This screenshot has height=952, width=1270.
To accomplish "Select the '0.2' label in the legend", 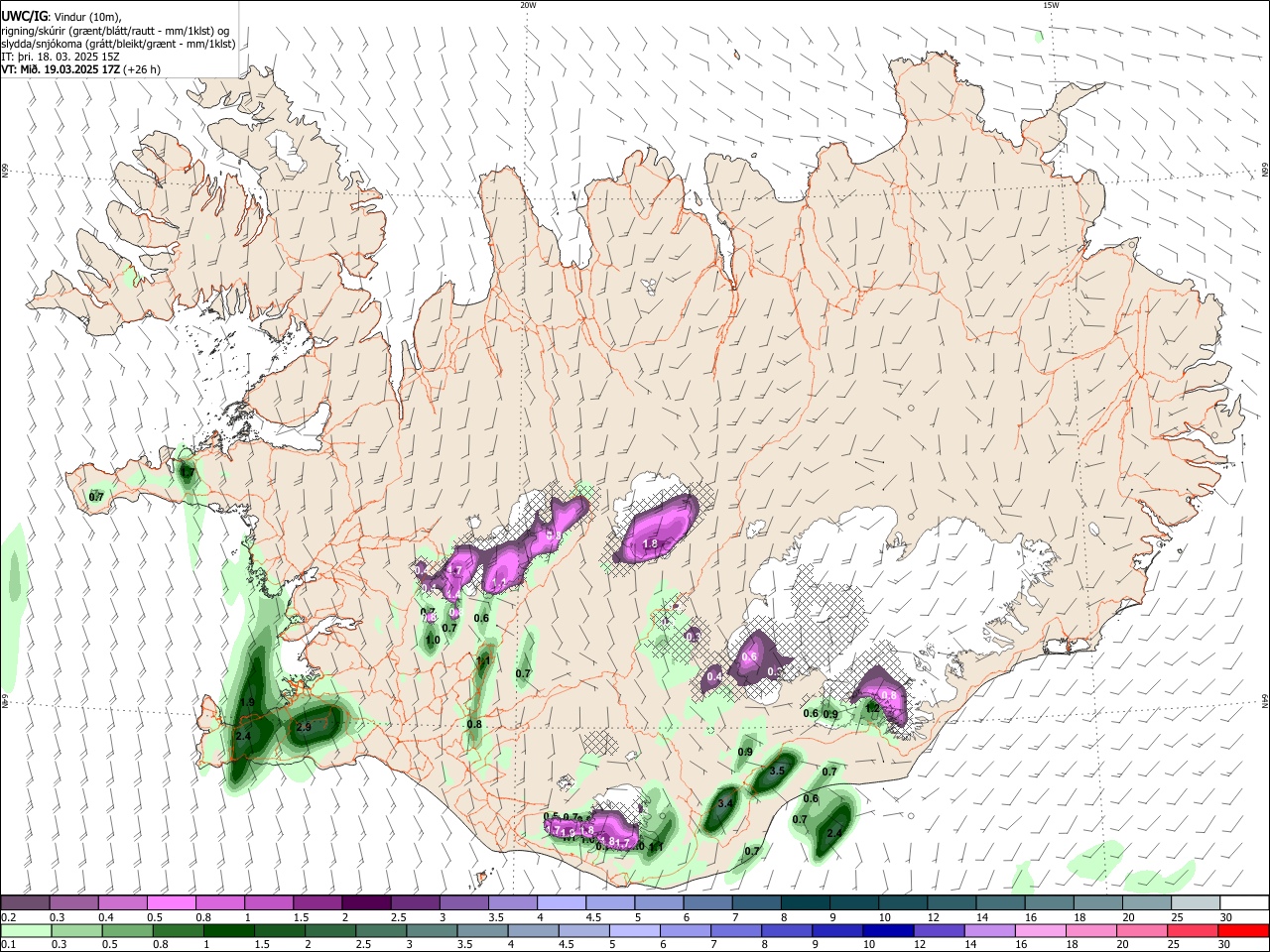I will pos(9,918).
